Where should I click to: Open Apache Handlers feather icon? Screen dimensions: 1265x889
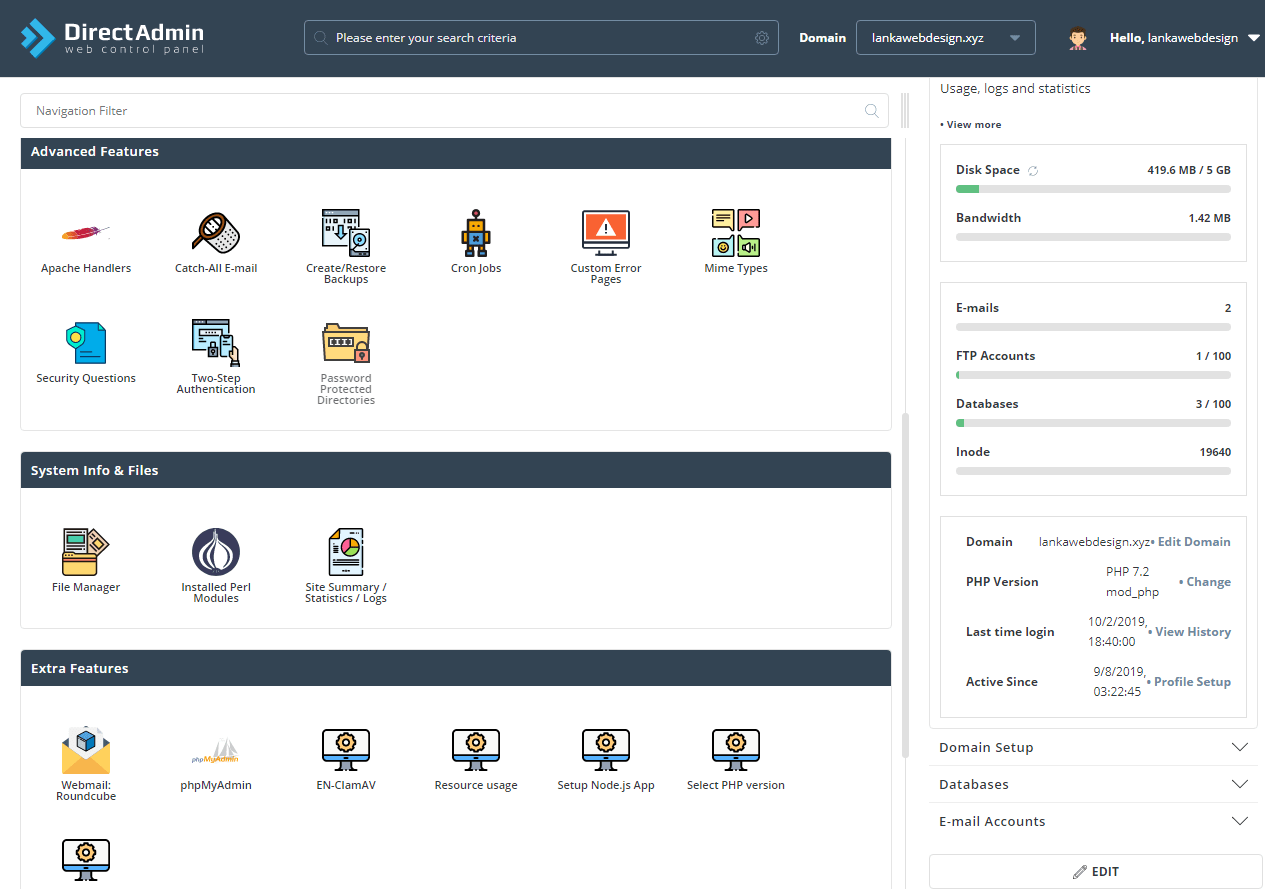point(86,233)
